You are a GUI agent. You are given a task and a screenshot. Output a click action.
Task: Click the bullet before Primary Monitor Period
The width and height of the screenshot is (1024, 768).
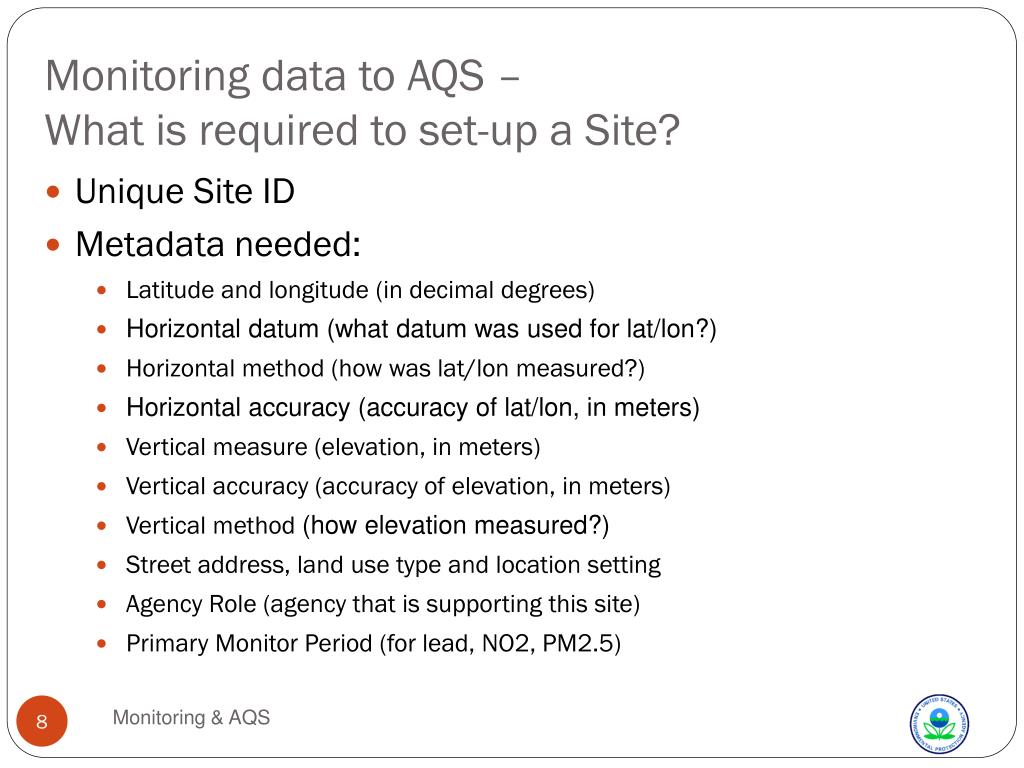[101, 643]
